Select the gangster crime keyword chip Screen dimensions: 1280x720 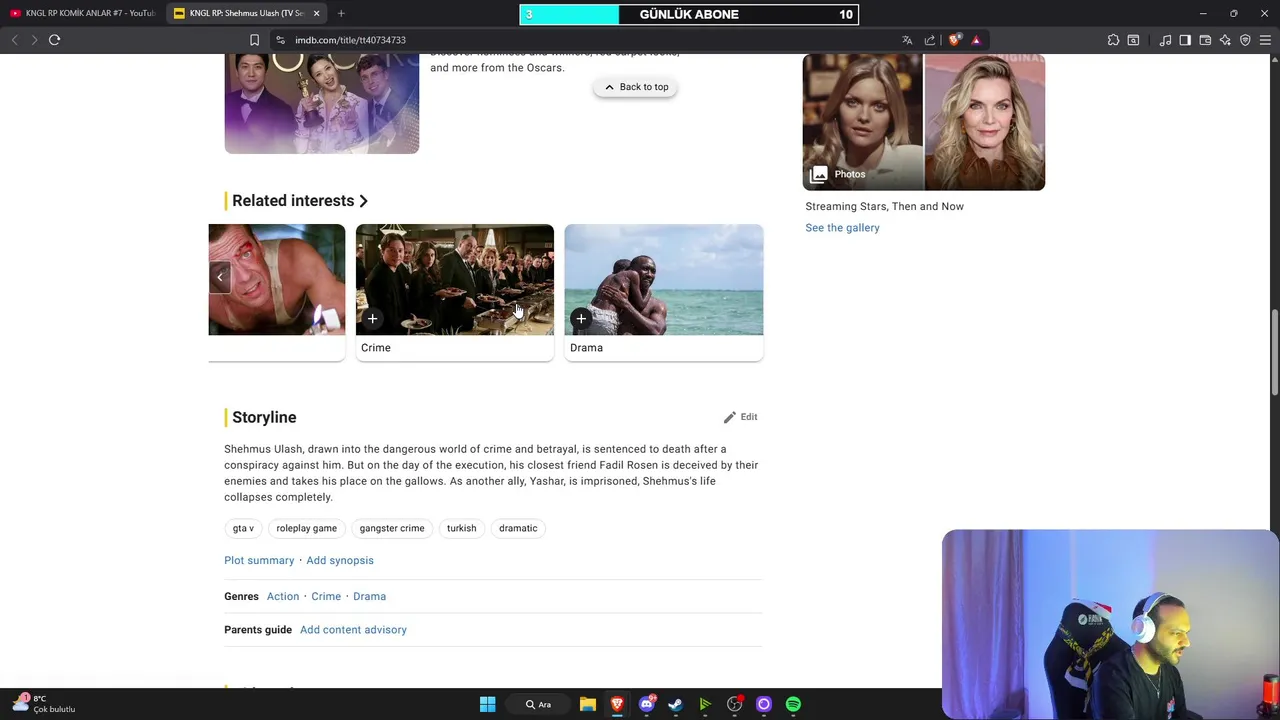[x=392, y=528]
